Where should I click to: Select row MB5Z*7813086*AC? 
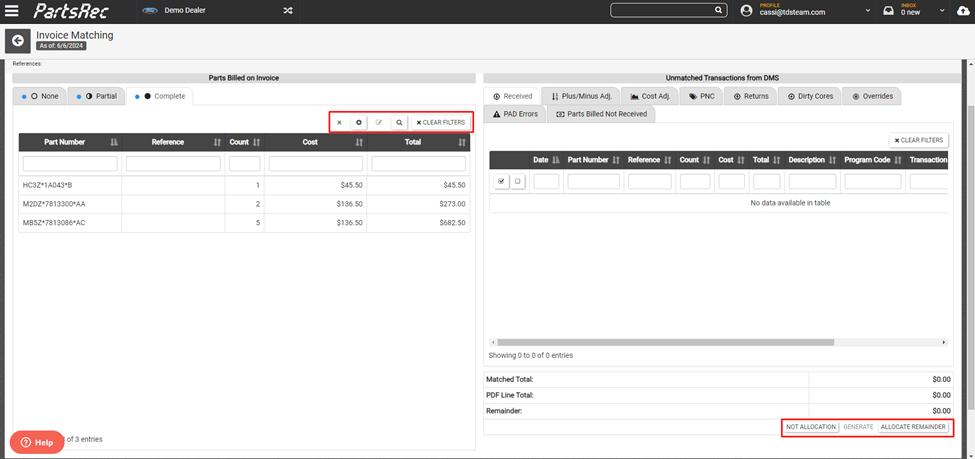(x=244, y=223)
